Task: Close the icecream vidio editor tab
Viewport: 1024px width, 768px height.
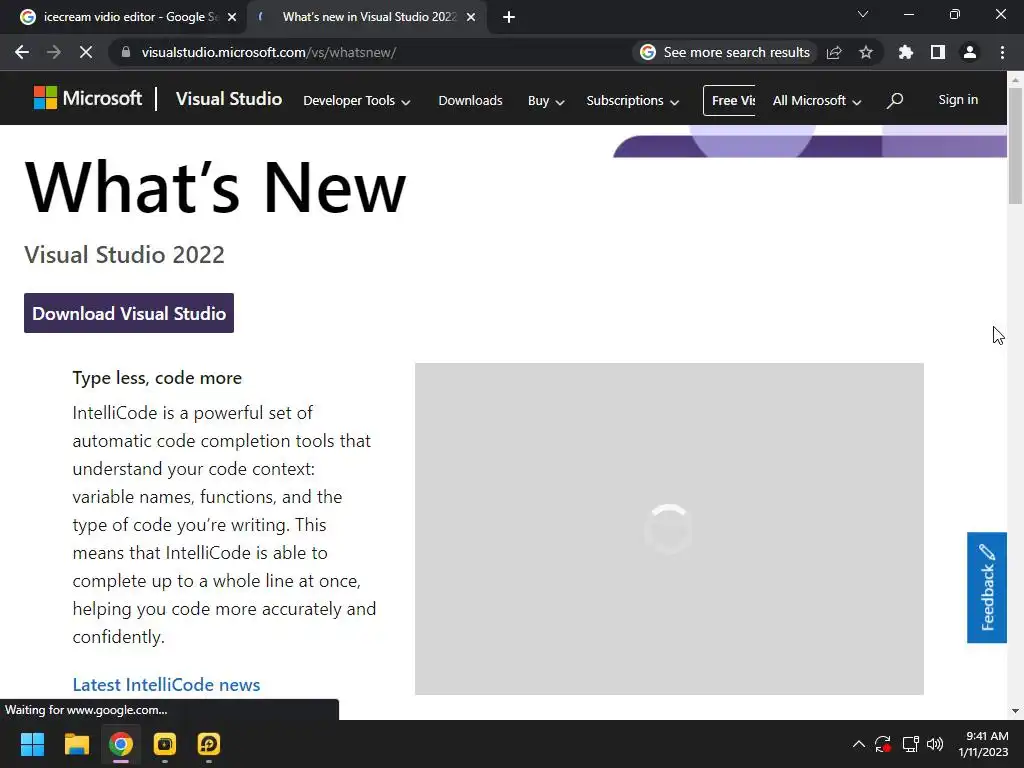Action: [232, 17]
